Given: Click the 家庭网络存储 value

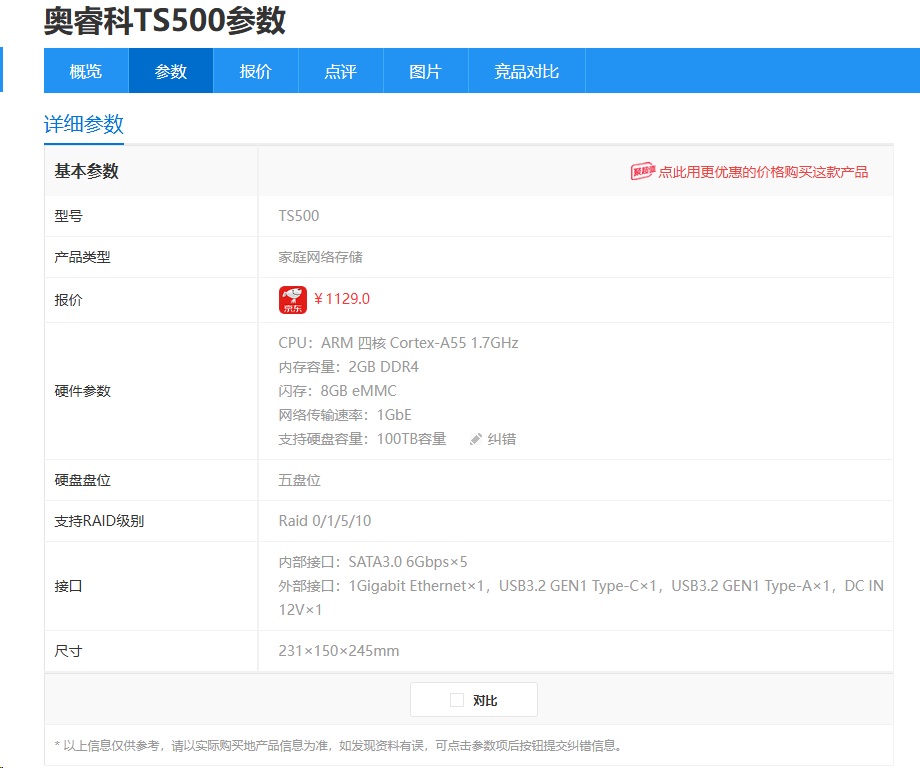Looking at the screenshot, I should [320, 257].
